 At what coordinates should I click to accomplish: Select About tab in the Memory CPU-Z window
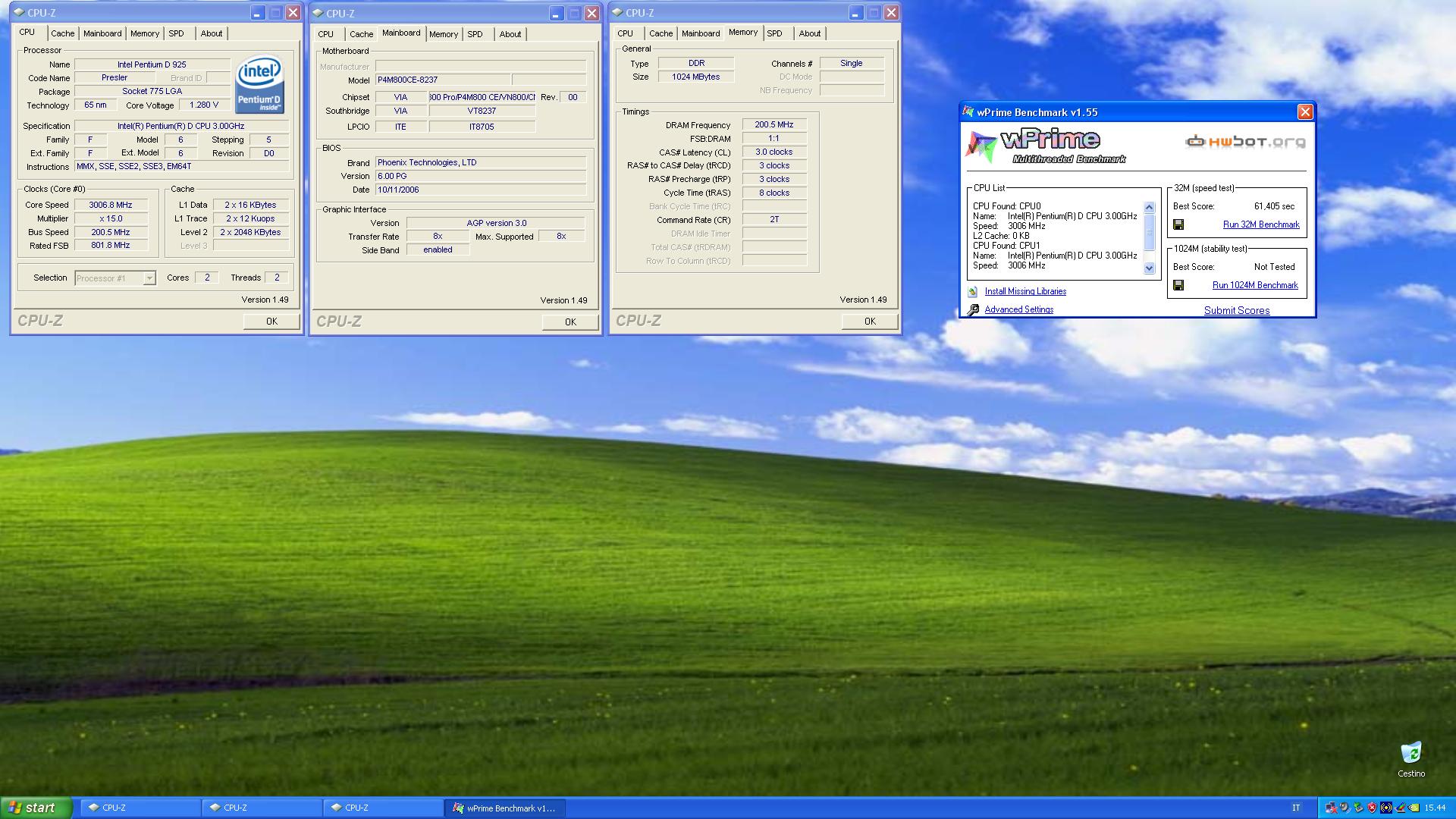(x=810, y=33)
